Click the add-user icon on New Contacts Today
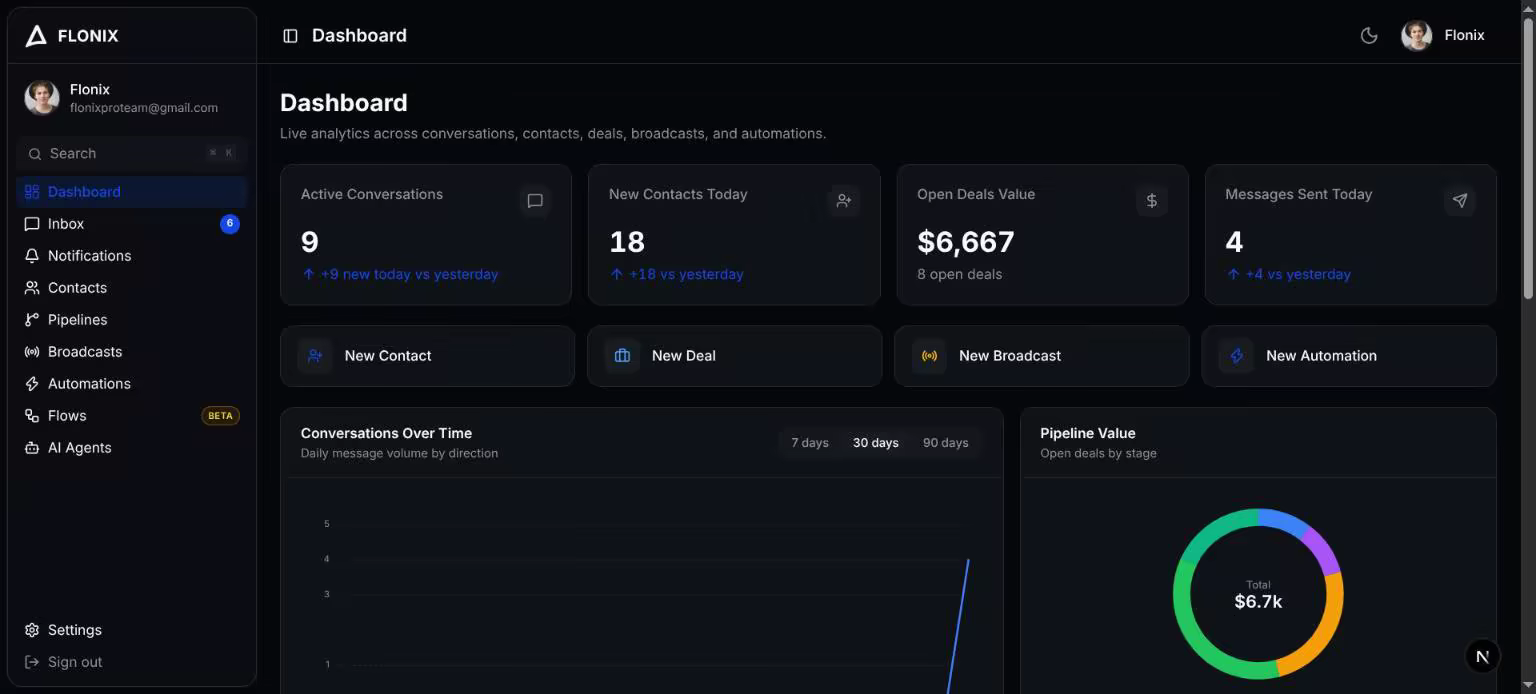 point(843,201)
